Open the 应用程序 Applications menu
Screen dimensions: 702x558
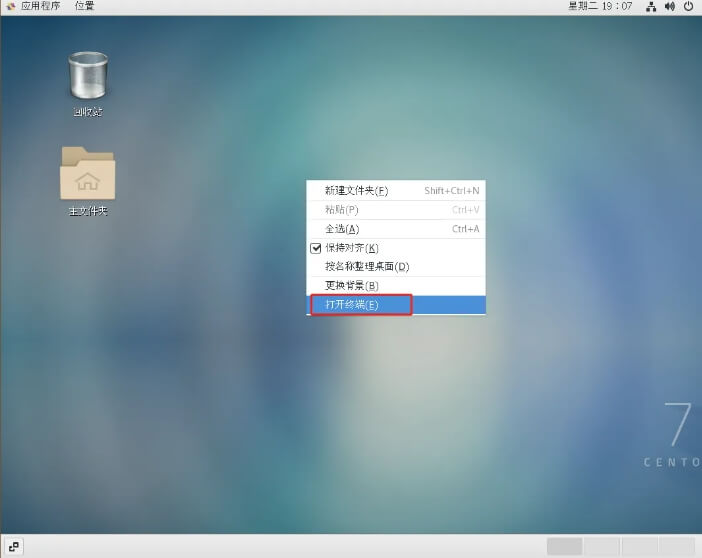click(x=40, y=6)
